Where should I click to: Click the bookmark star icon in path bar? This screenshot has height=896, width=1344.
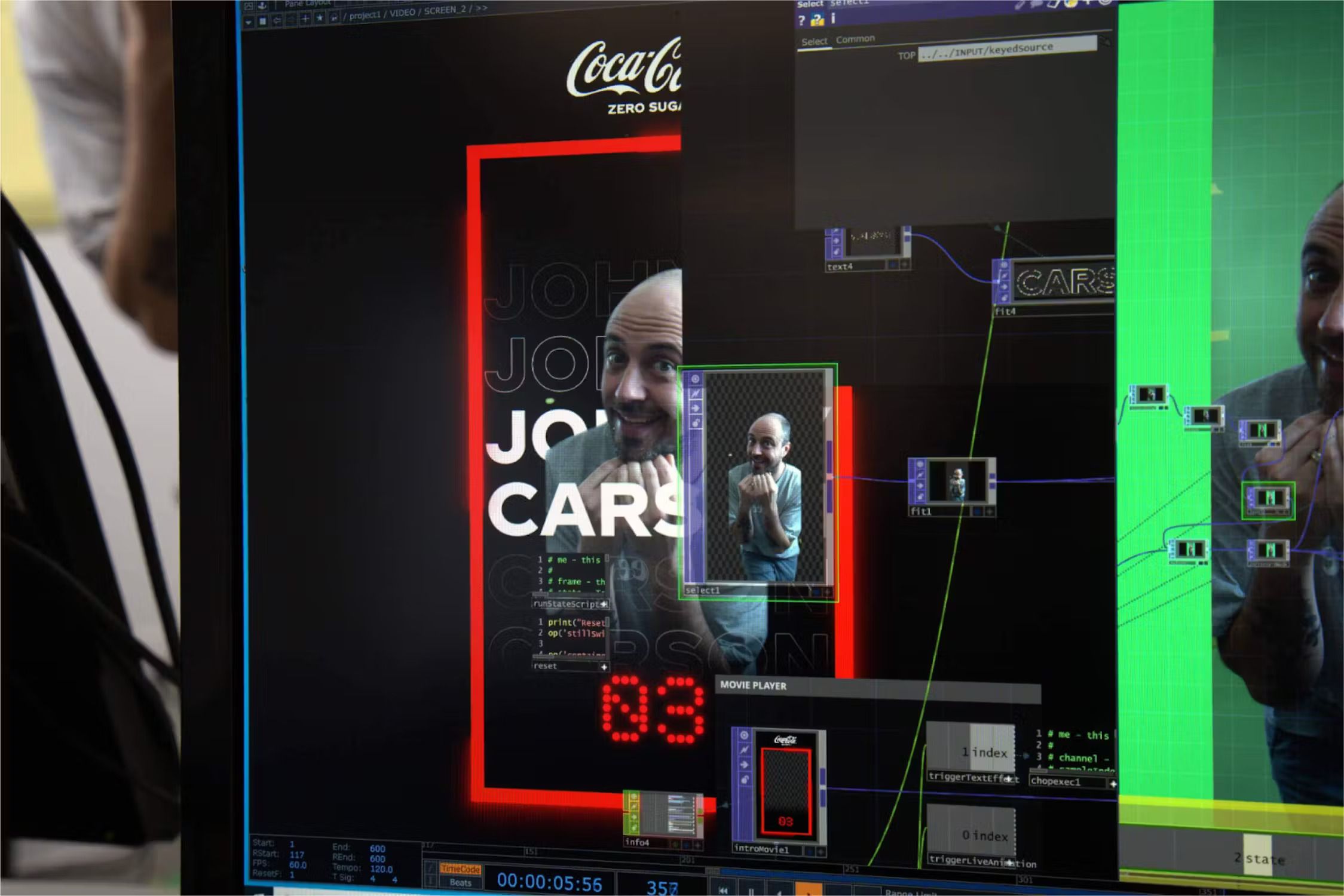[320, 19]
